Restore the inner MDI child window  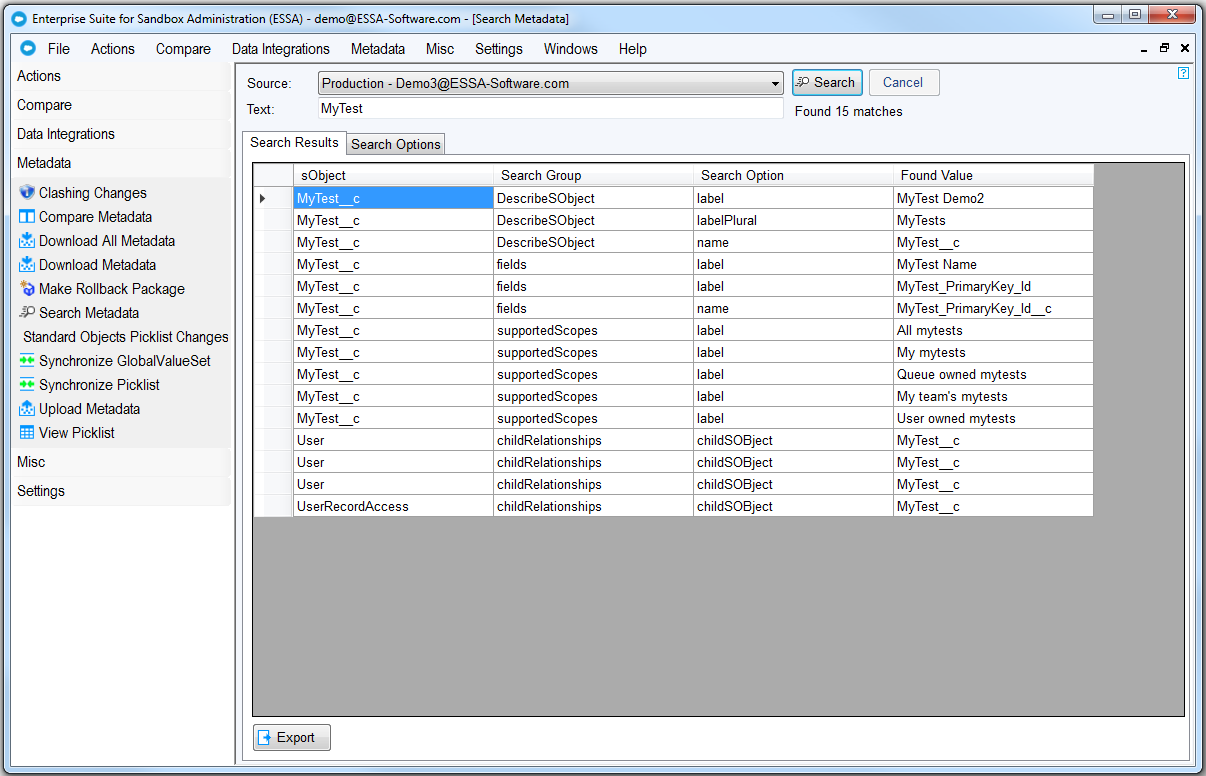1164,48
